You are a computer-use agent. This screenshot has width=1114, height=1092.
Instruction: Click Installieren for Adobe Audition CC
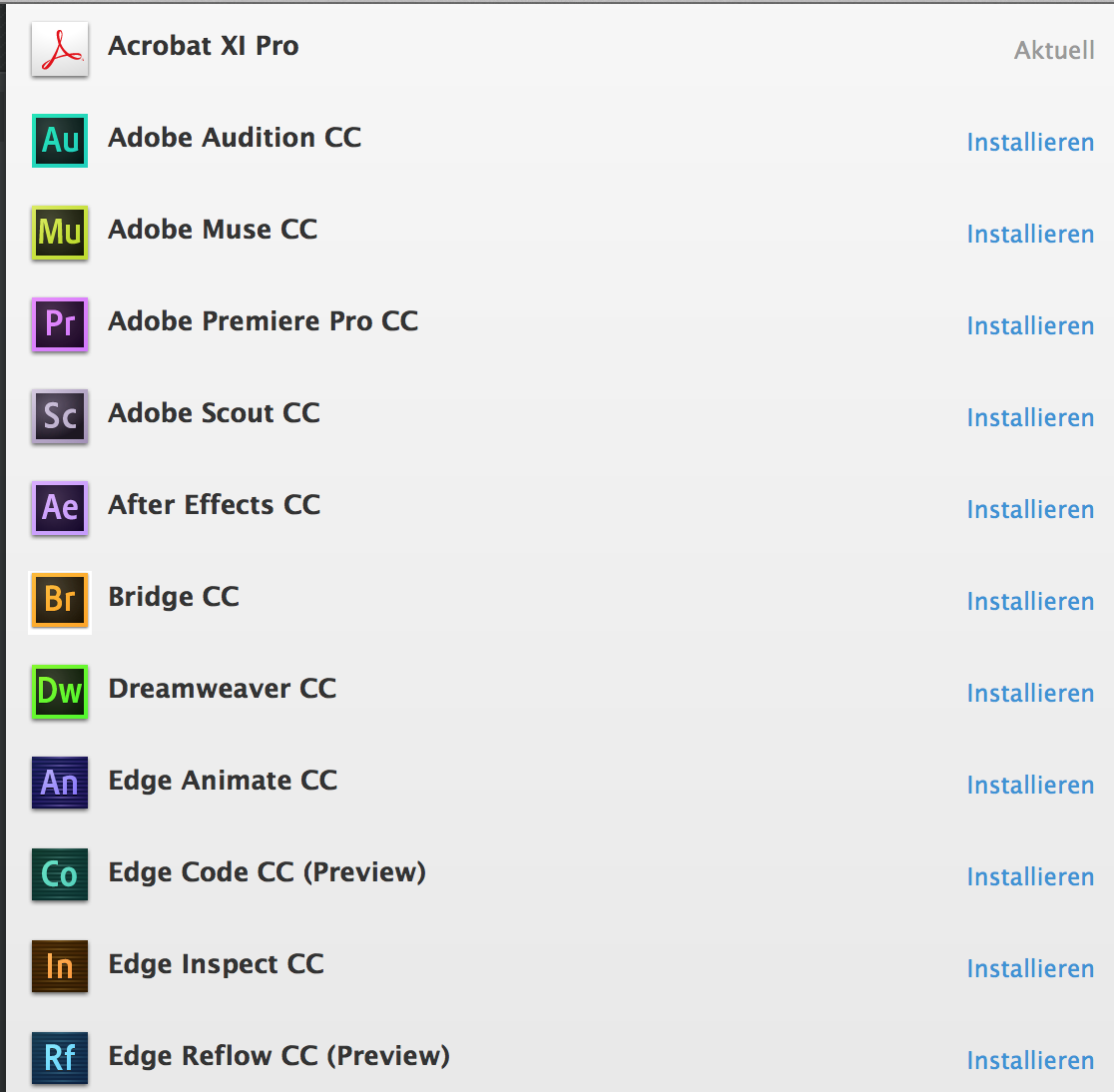pos(1030,143)
